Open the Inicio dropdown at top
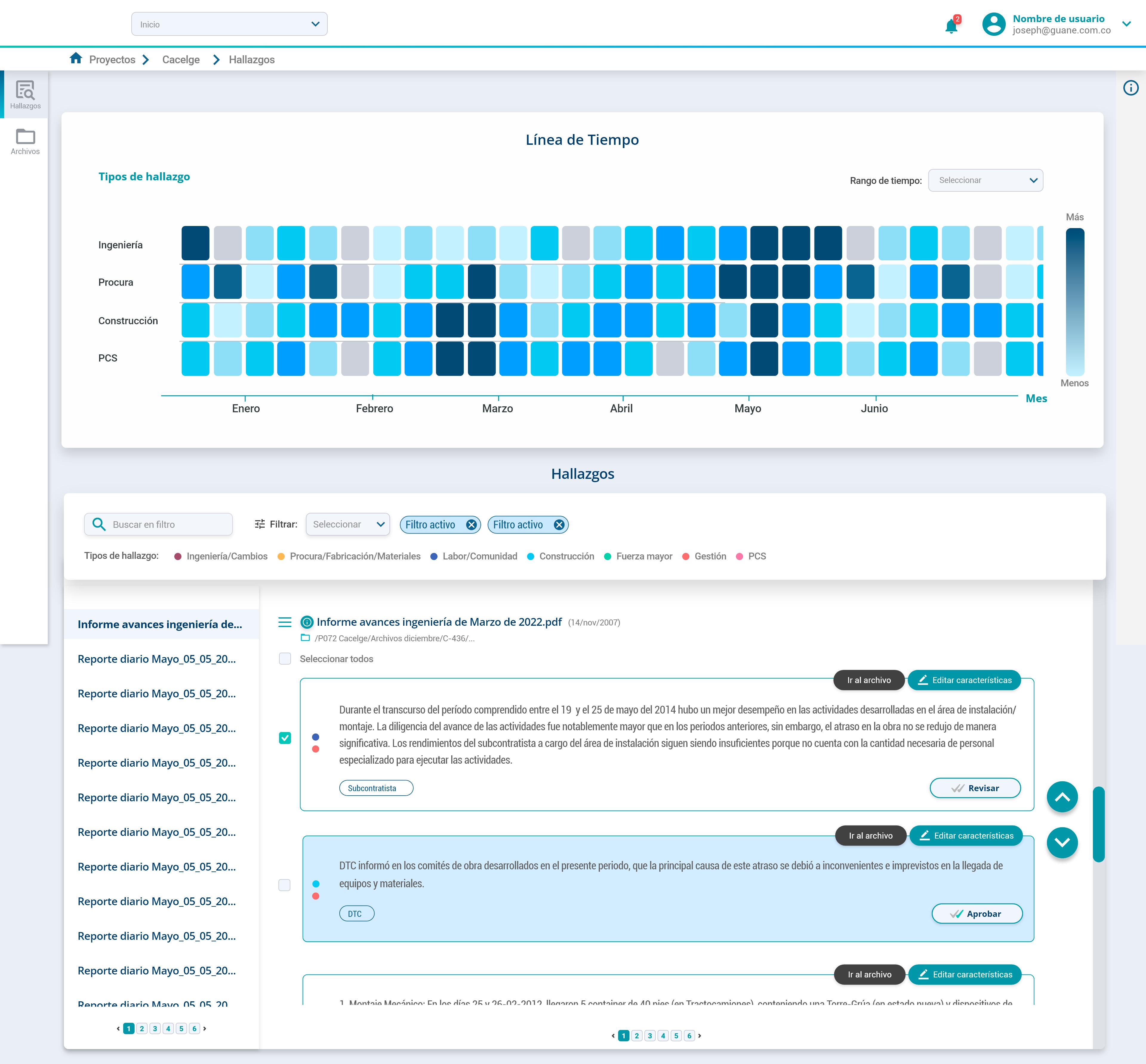The image size is (1146, 1064). tap(229, 24)
